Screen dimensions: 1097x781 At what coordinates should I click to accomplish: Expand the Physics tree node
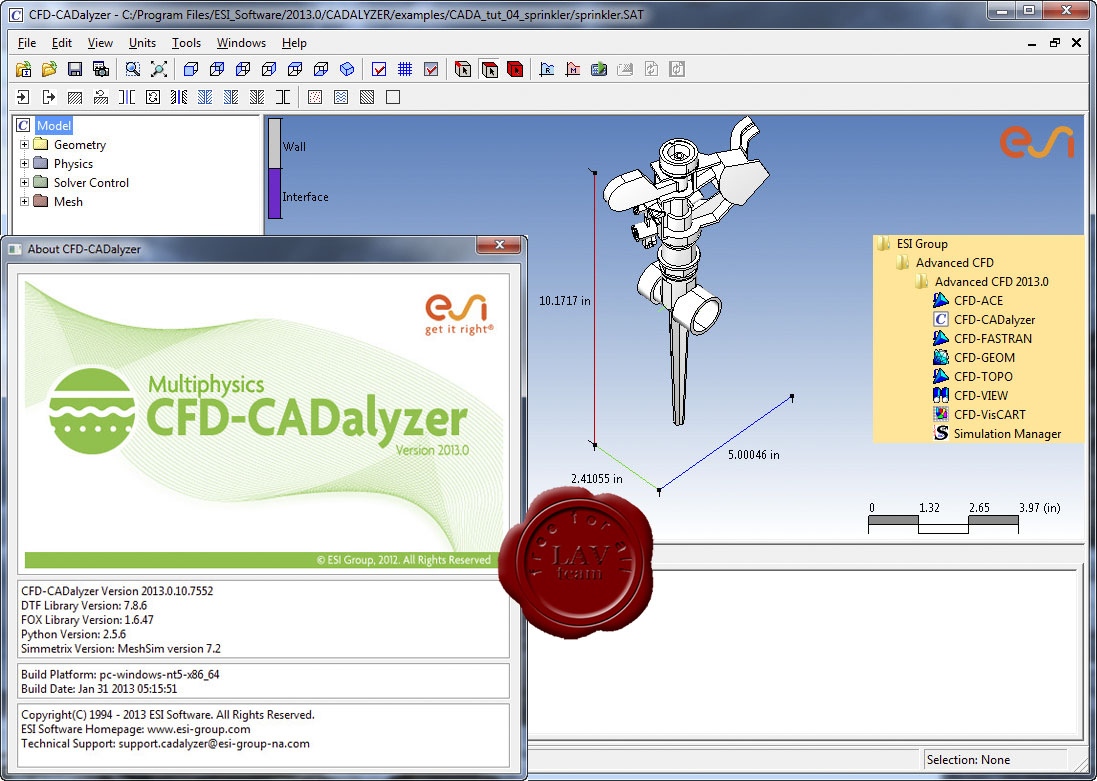(x=24, y=164)
